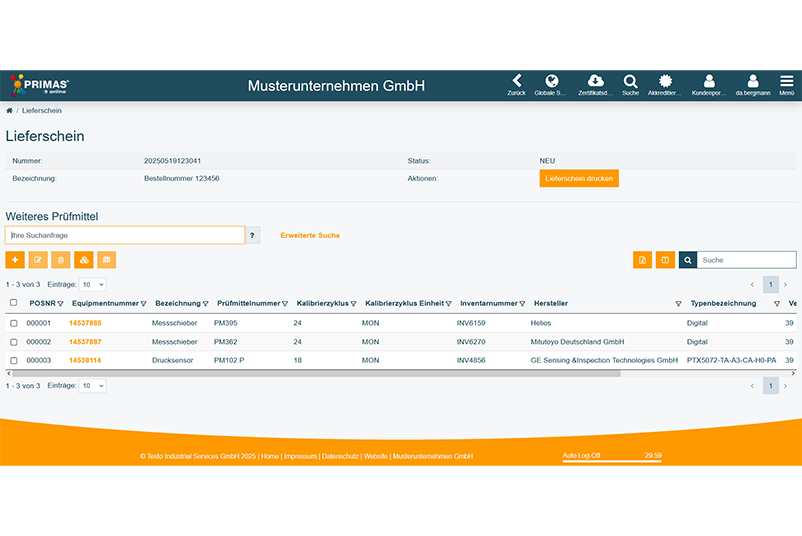Open the Erweiterte Suche link

[x=310, y=235]
